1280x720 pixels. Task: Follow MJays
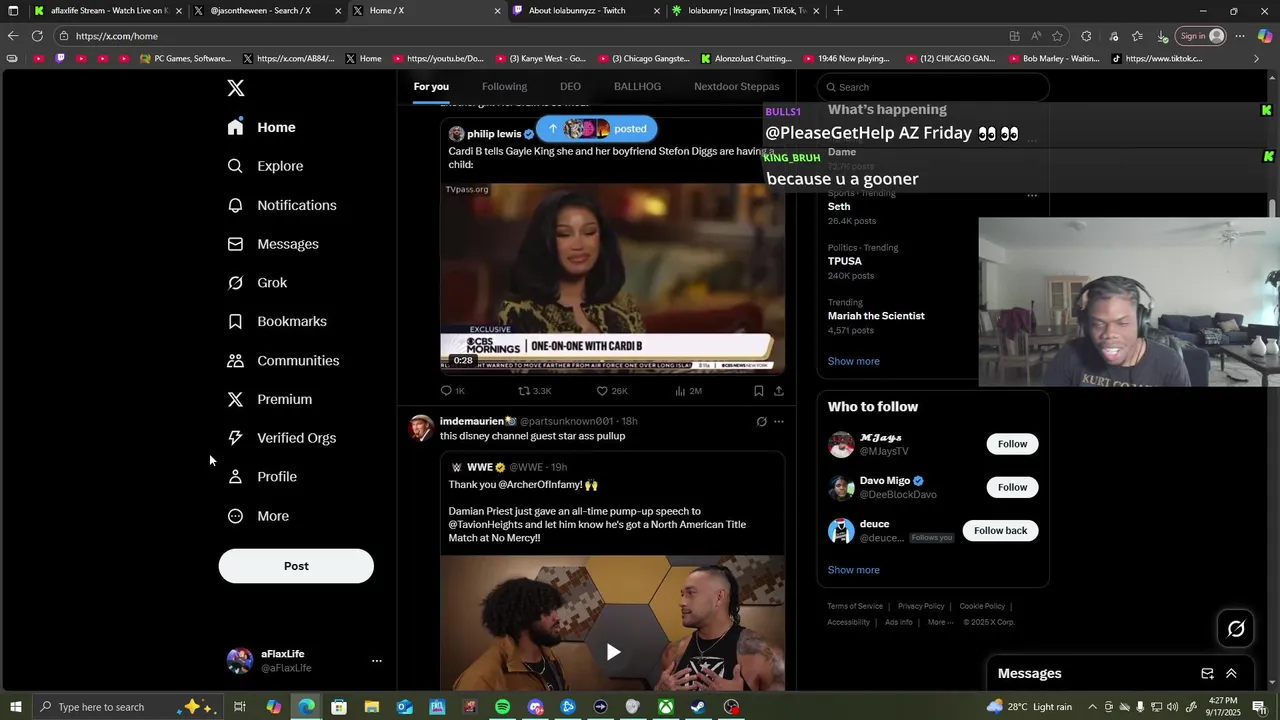[1012, 444]
